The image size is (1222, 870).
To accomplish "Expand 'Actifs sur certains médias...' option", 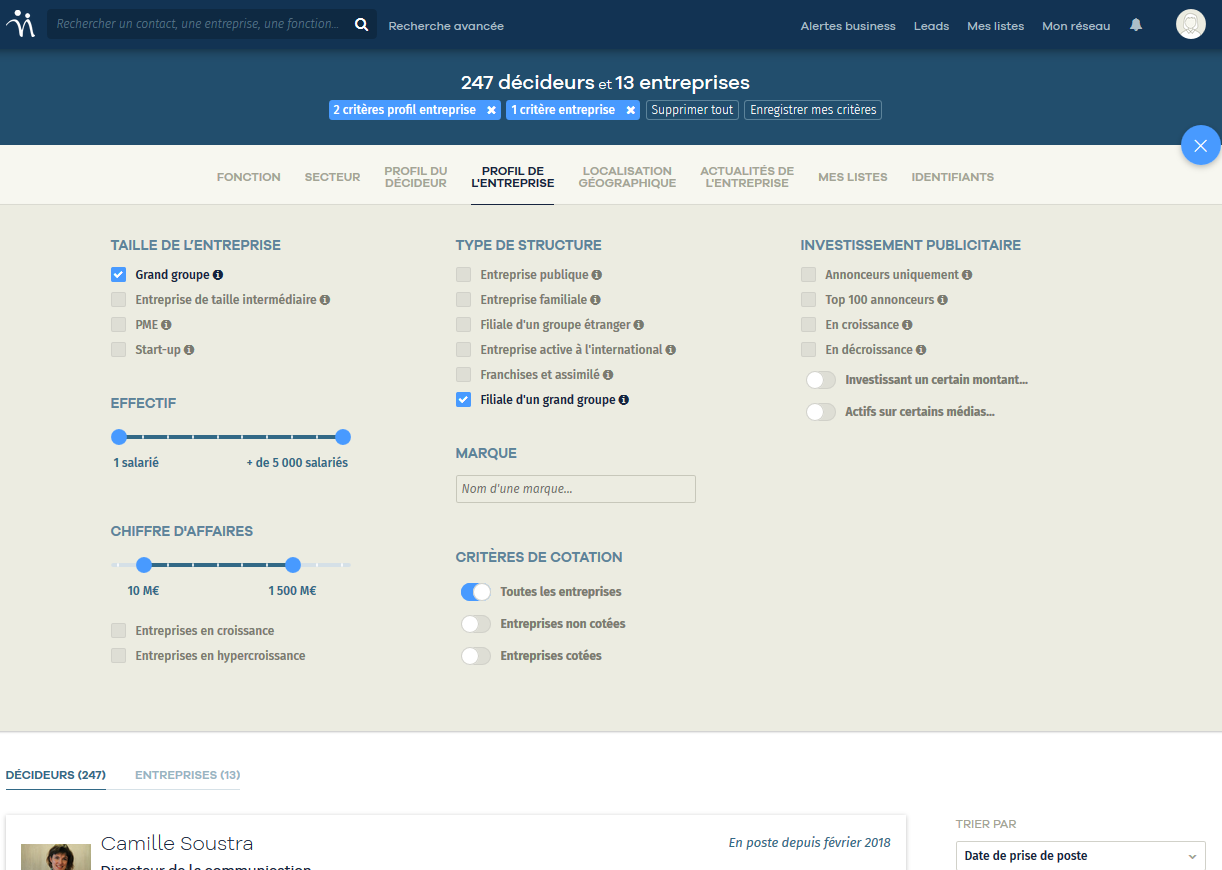I will pyautogui.click(x=821, y=411).
